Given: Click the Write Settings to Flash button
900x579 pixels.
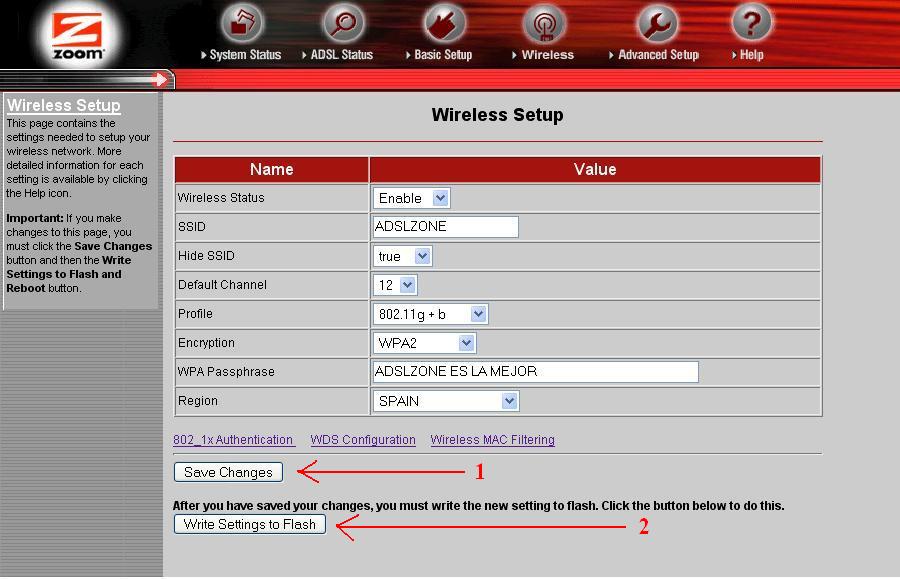Looking at the screenshot, I should tap(250, 524).
